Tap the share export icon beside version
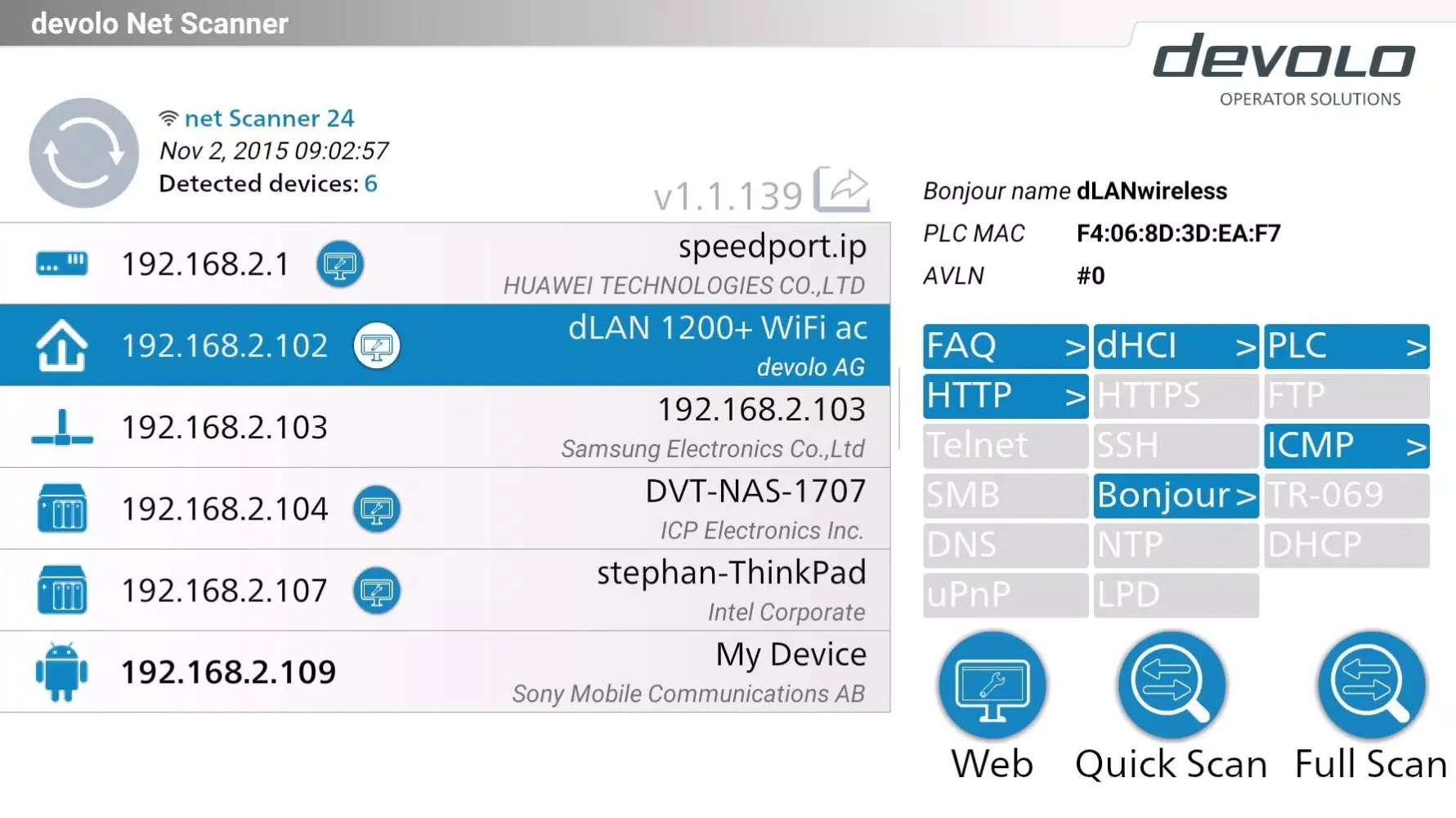The height and width of the screenshot is (818, 1456). (842, 190)
